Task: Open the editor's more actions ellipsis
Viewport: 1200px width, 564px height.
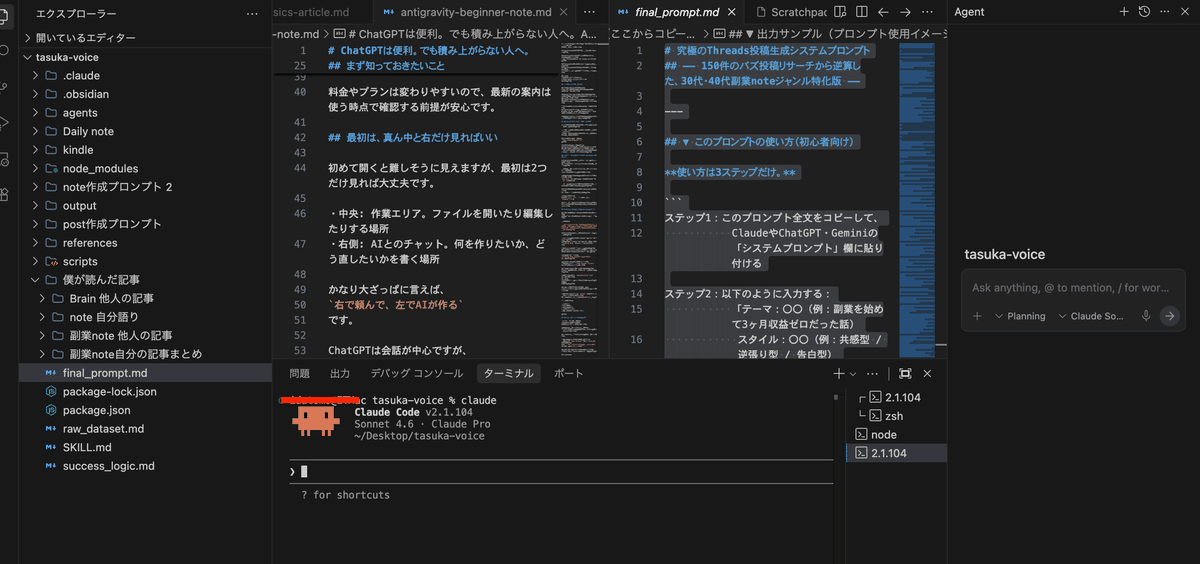Action: click(929, 12)
